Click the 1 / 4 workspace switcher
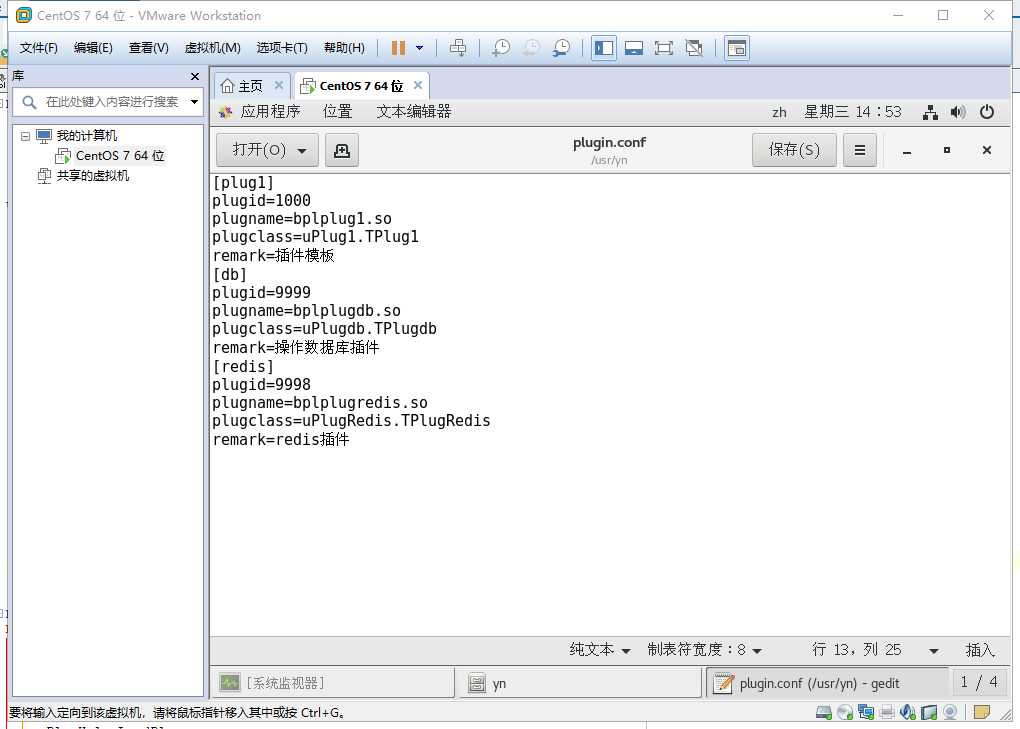The image size is (1020, 729). [x=979, y=682]
